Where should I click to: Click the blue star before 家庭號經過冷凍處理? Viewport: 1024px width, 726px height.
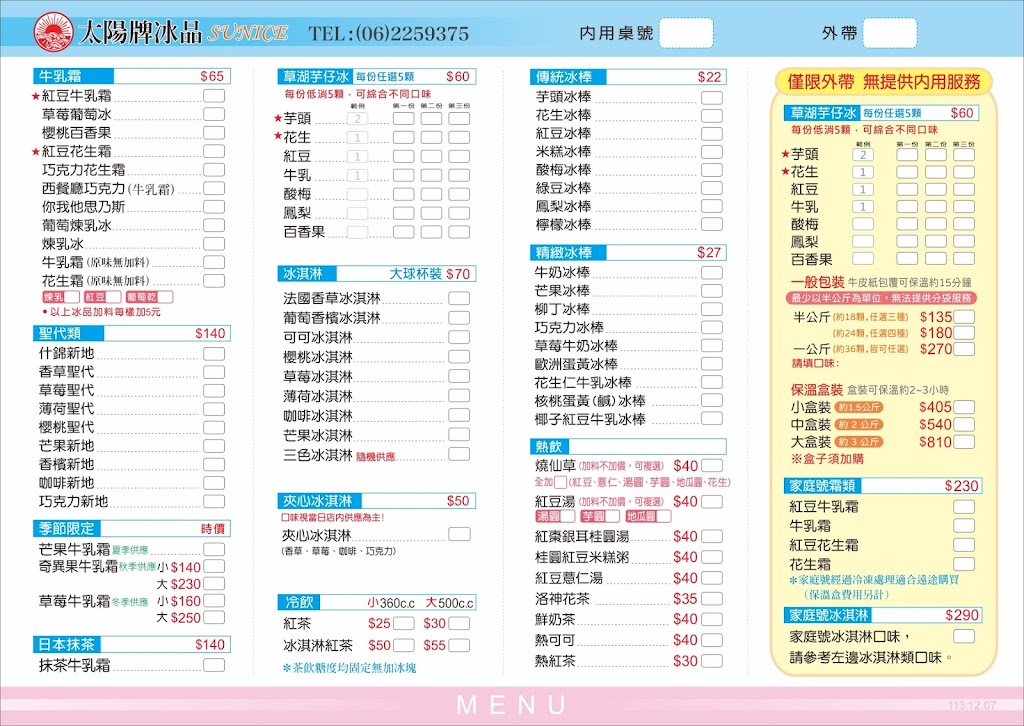click(793, 579)
